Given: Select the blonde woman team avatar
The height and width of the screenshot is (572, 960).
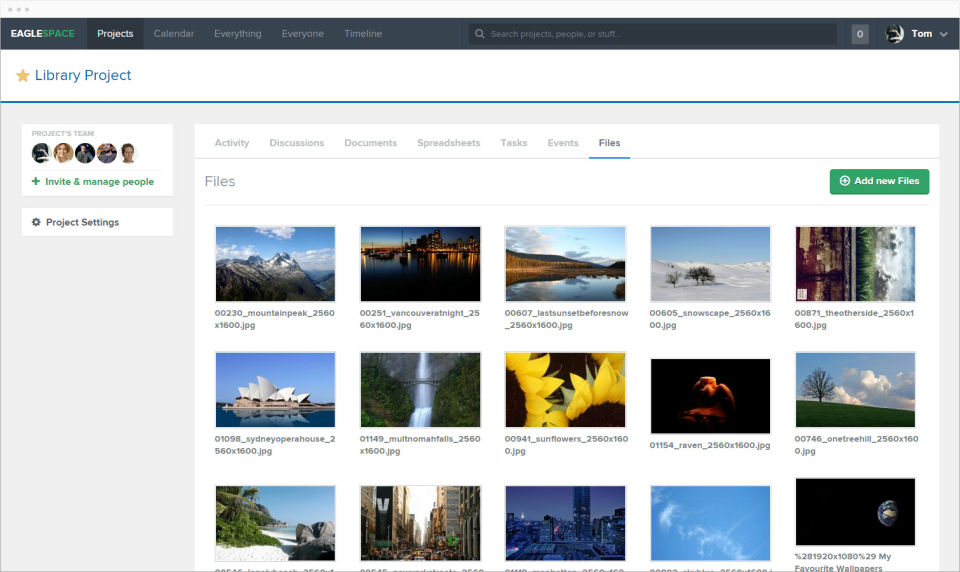Looking at the screenshot, I should pos(63,153).
